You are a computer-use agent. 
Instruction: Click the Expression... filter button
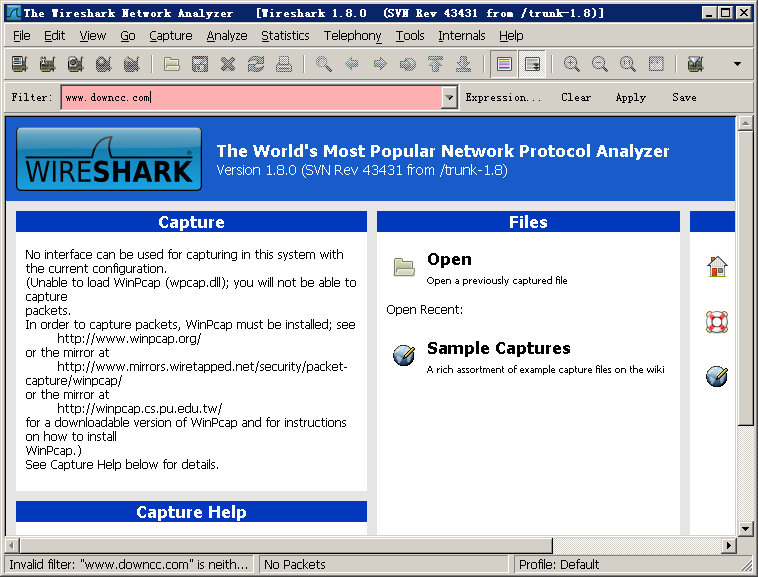(x=503, y=98)
